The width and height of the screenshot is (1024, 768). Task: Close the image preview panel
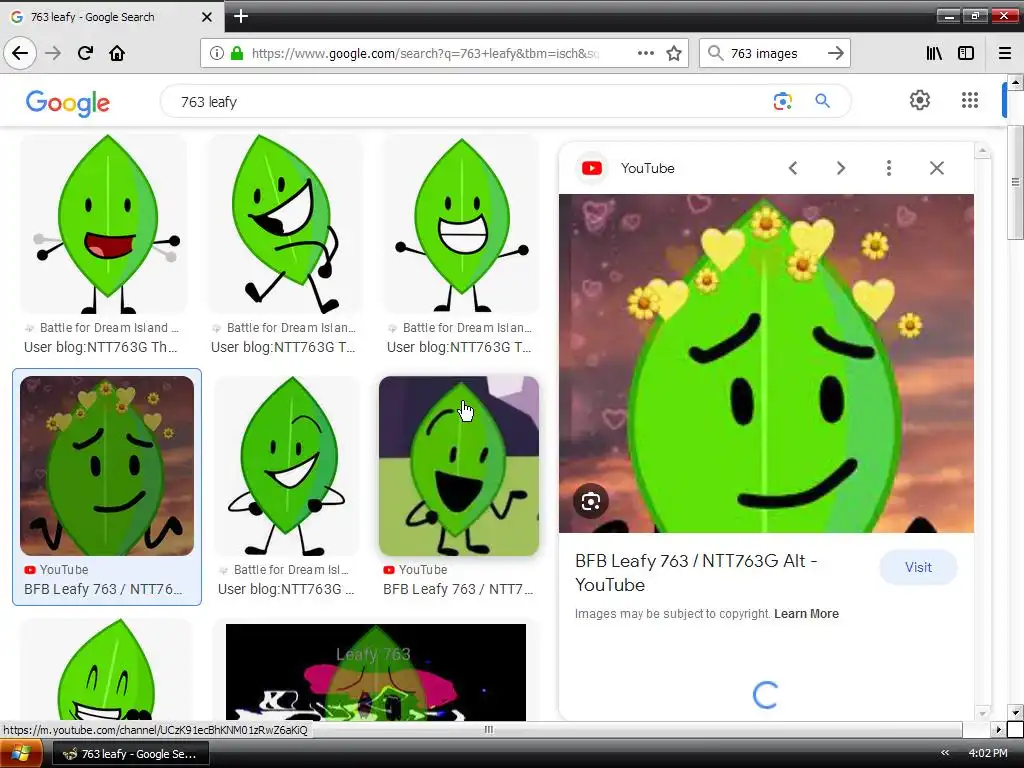click(936, 168)
